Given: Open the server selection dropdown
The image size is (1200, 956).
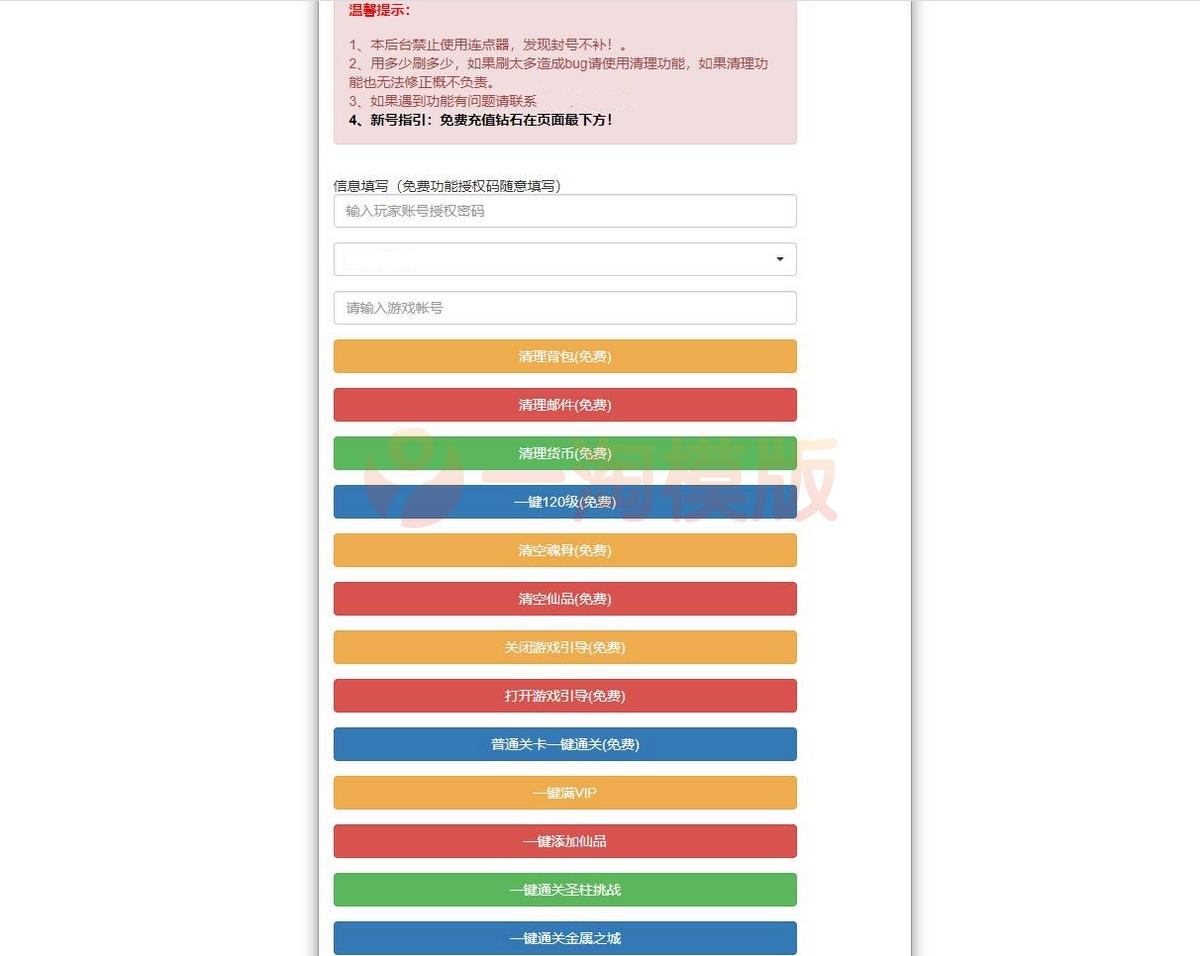Looking at the screenshot, I should [565, 259].
